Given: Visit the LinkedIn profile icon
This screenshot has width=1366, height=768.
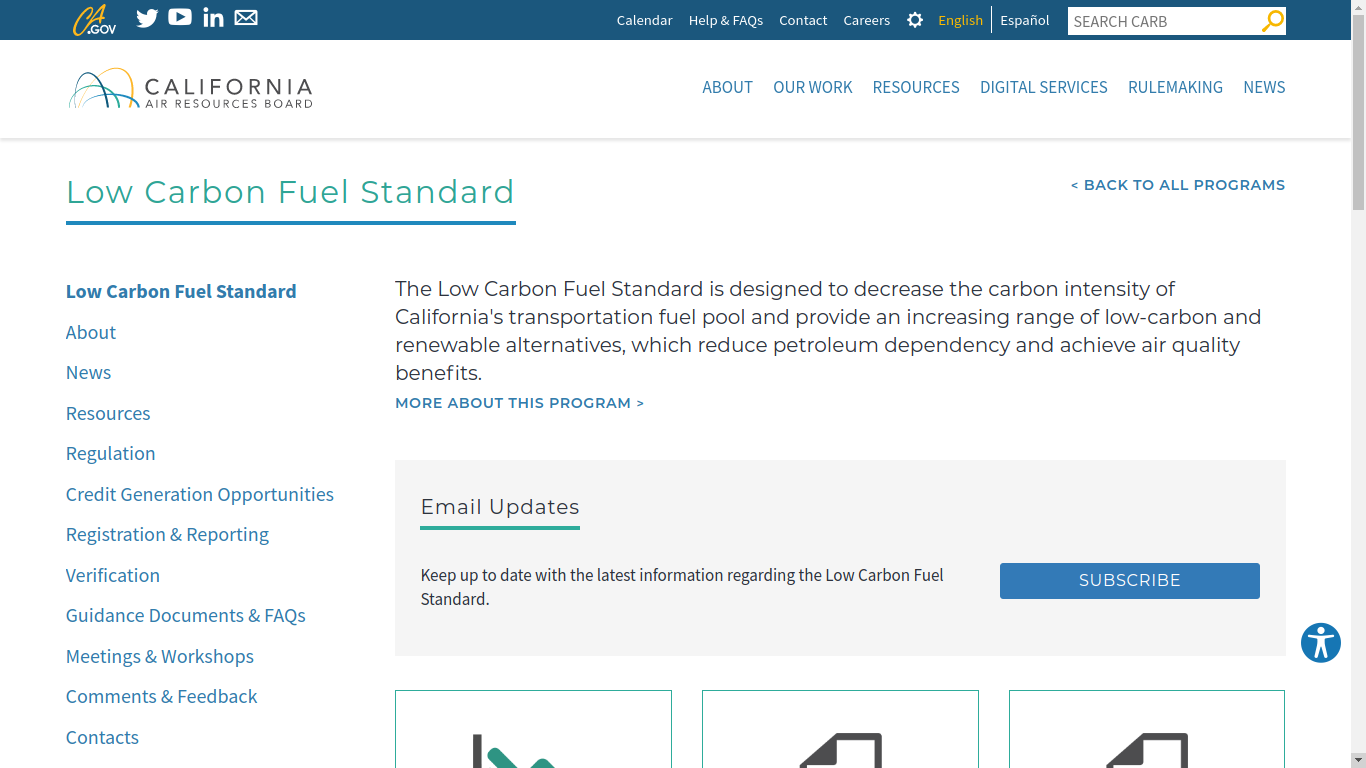Looking at the screenshot, I should [x=213, y=18].
